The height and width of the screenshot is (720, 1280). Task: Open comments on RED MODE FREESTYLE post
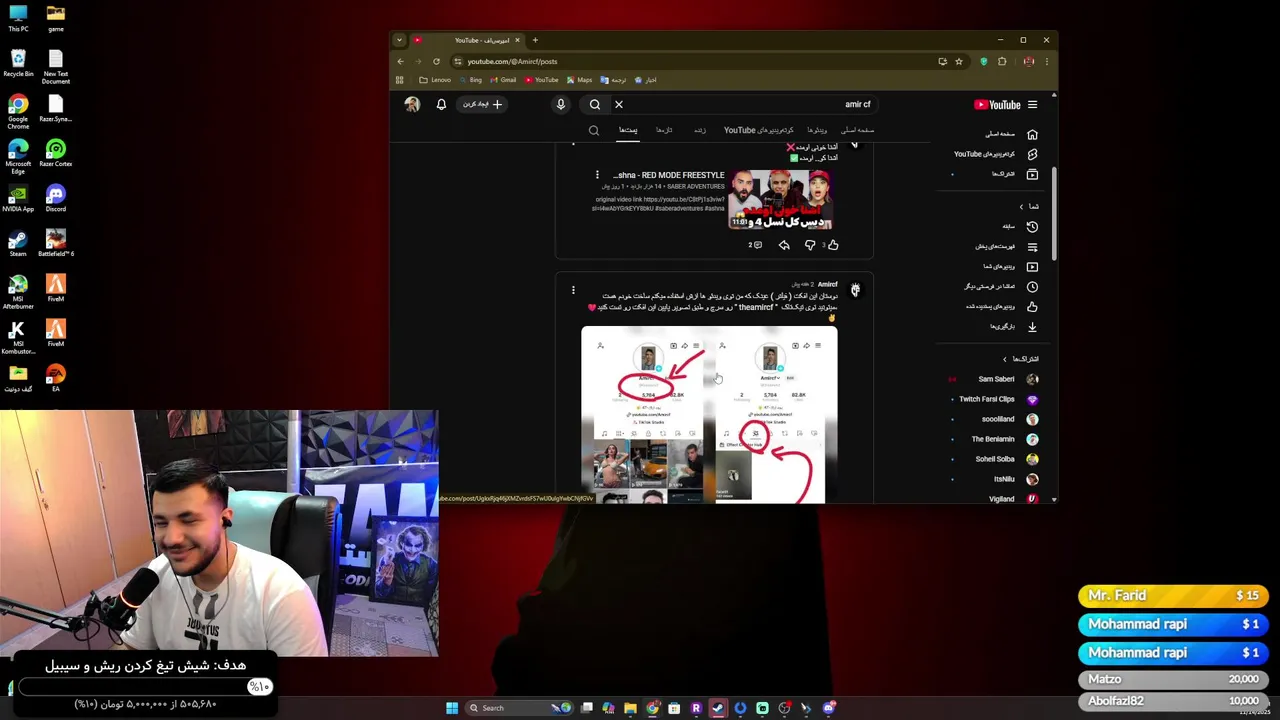(x=755, y=245)
